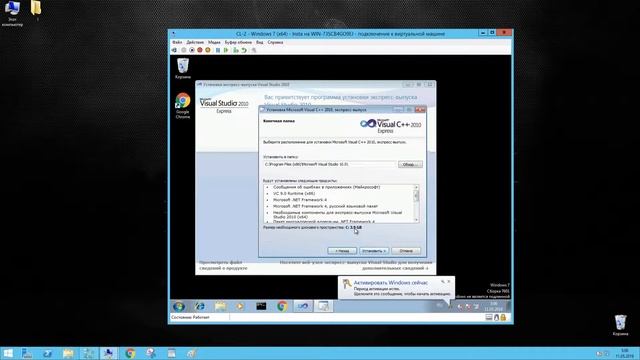Click red Shut Down VM toolbar icon
This screenshot has height=360, width=640.
pos(200,50)
